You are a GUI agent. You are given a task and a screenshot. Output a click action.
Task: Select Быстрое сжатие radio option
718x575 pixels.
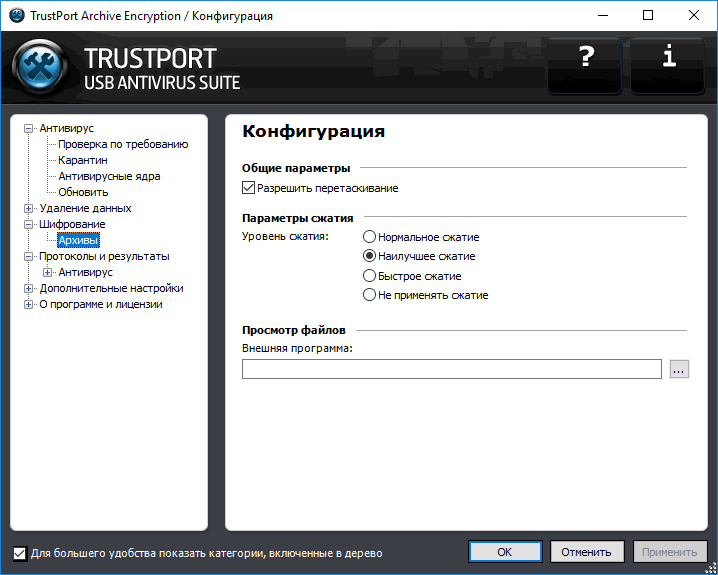369,276
